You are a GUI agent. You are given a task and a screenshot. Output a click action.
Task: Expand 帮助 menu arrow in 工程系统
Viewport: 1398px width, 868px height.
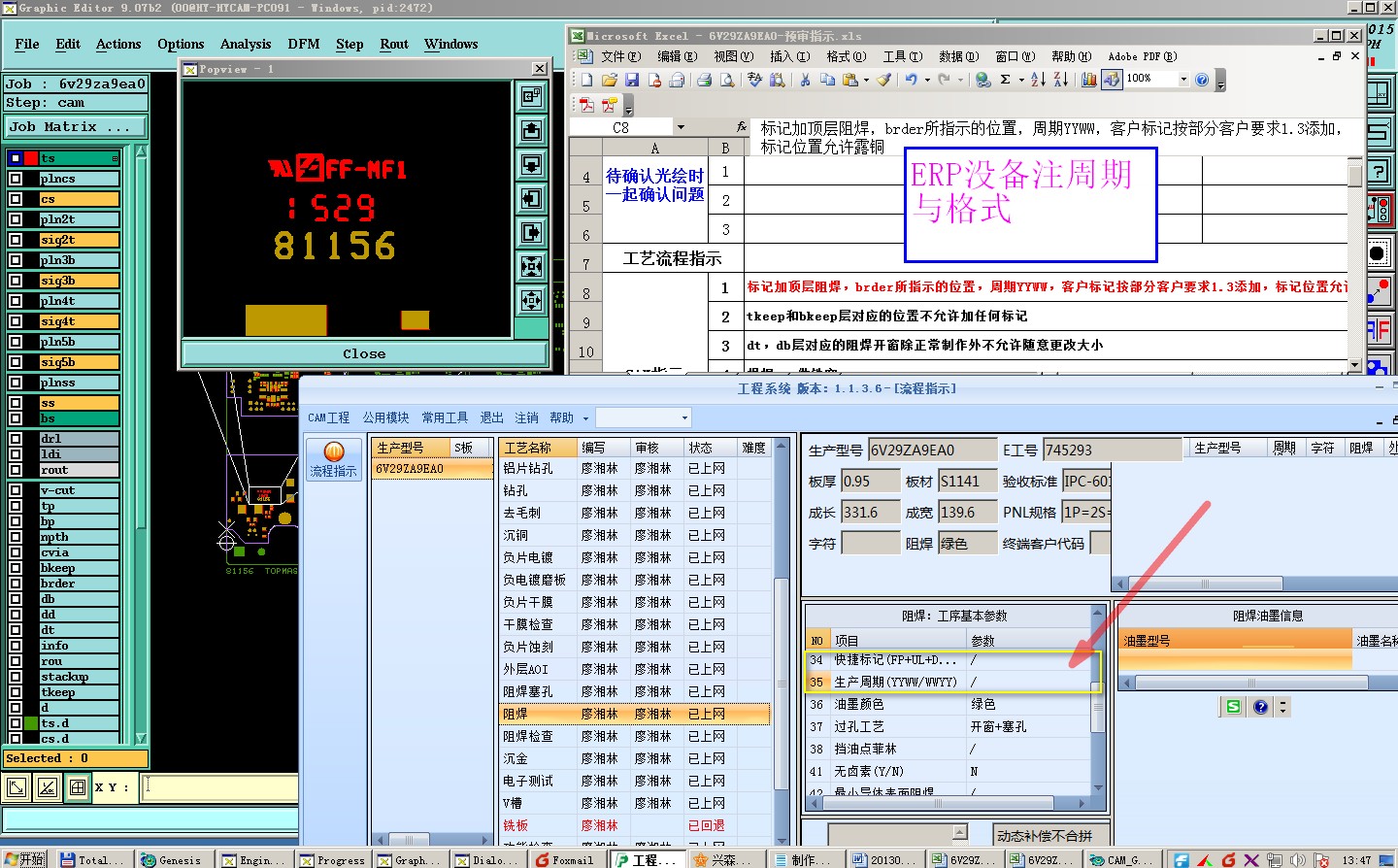pos(585,418)
